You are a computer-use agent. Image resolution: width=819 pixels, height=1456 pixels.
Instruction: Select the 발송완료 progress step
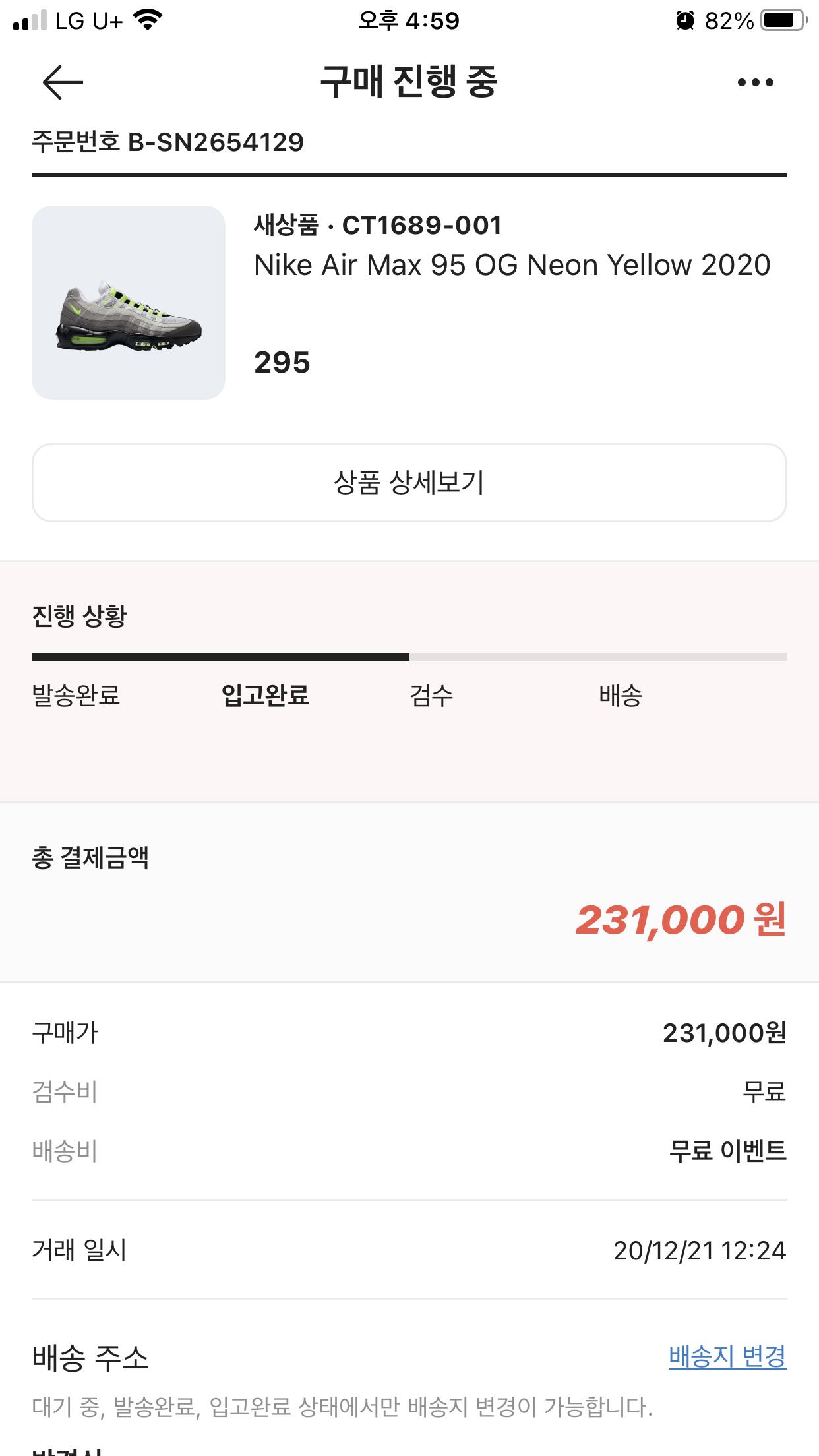point(76,695)
